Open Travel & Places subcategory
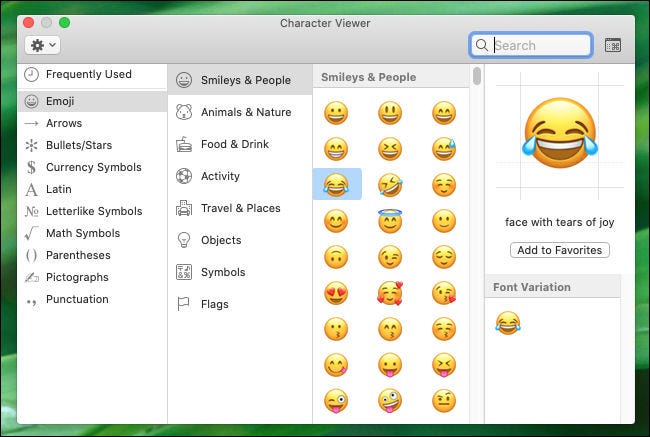This screenshot has width=650, height=437. point(240,208)
